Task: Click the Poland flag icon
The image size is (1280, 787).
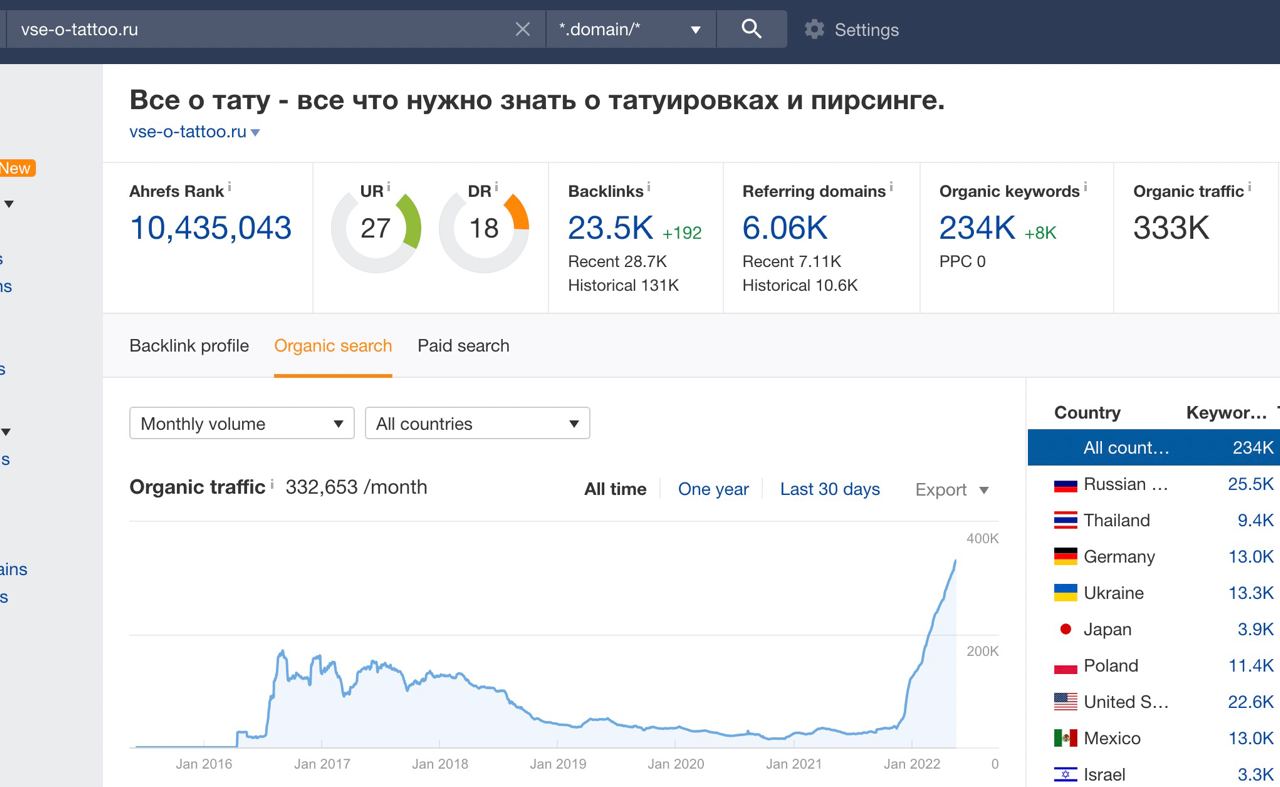Action: click(x=1065, y=666)
